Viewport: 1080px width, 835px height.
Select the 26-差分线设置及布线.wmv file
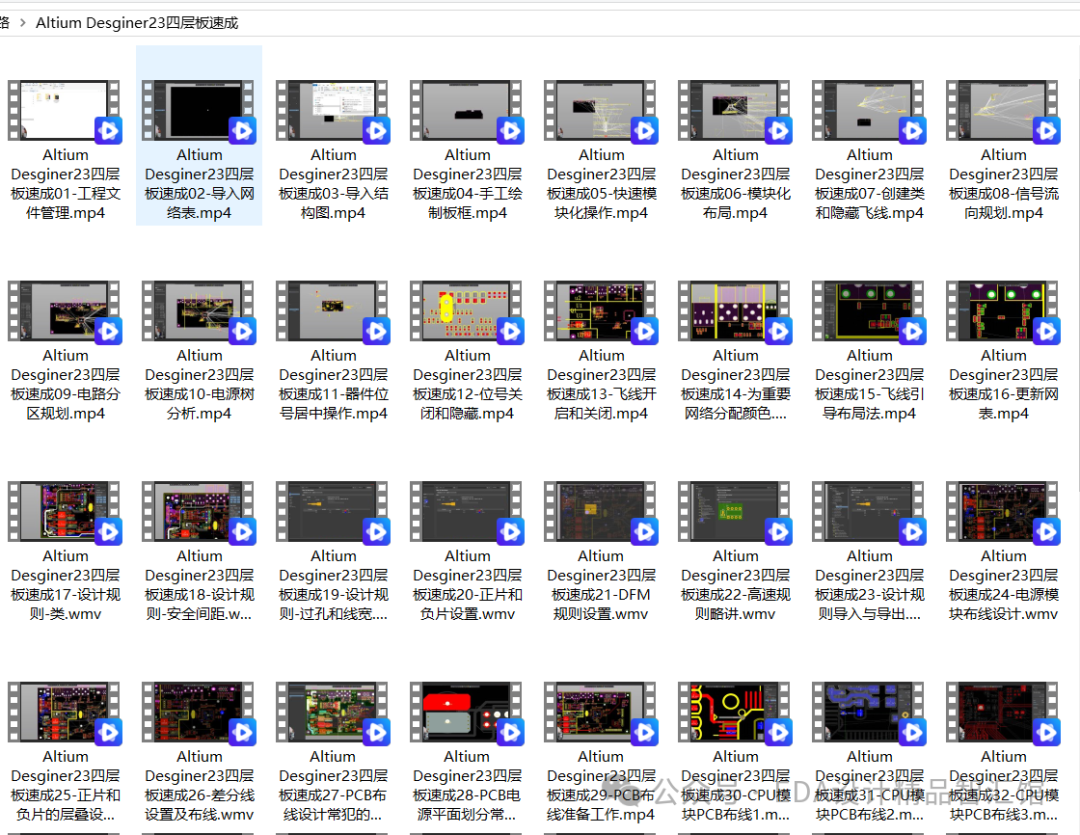(199, 713)
